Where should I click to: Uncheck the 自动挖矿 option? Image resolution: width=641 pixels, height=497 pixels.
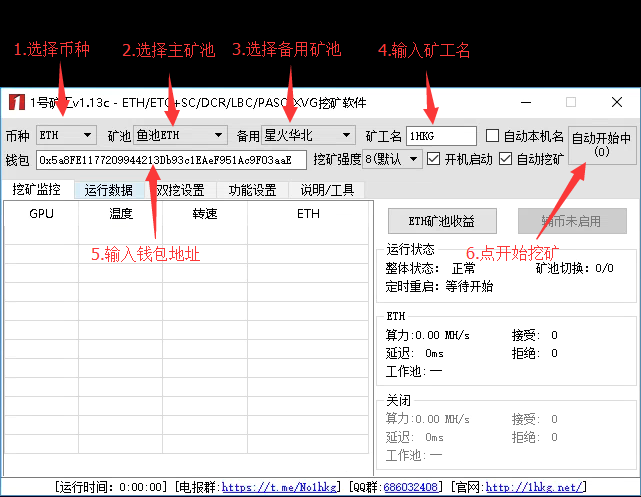coord(506,159)
